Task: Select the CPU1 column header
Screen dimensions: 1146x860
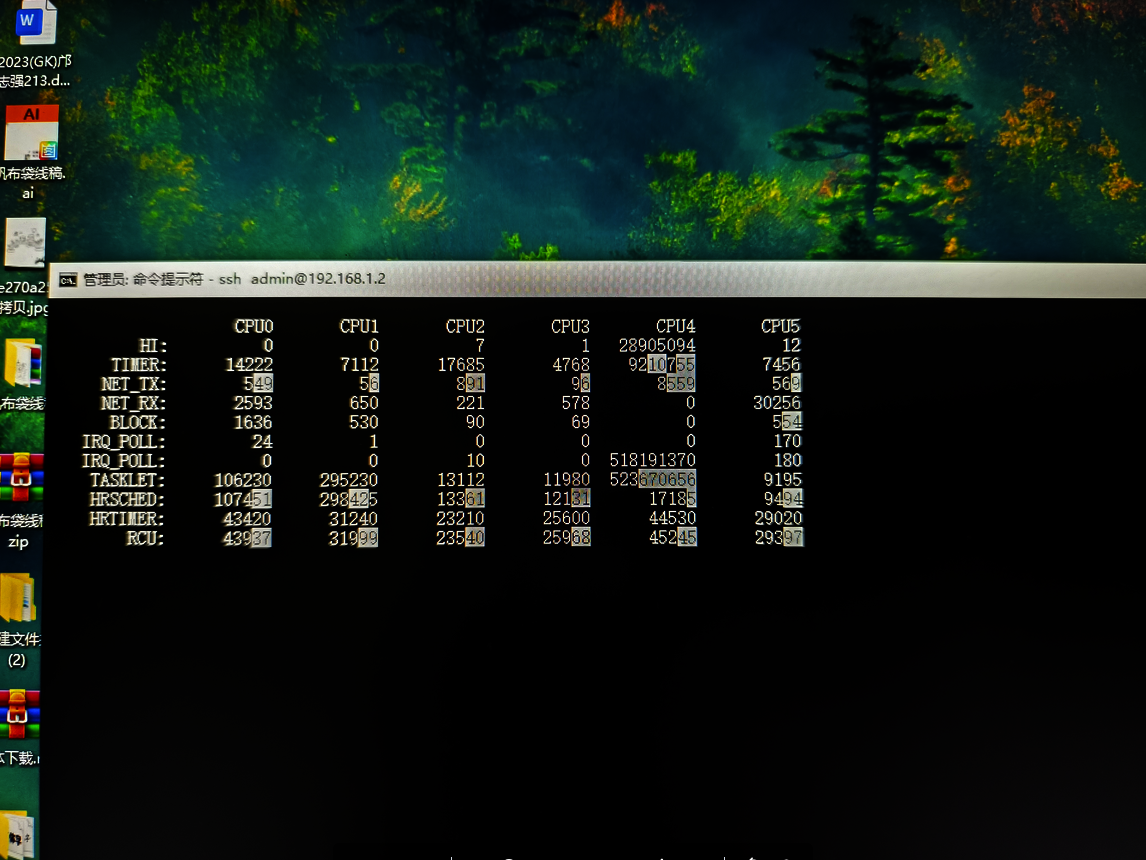Action: click(359, 326)
